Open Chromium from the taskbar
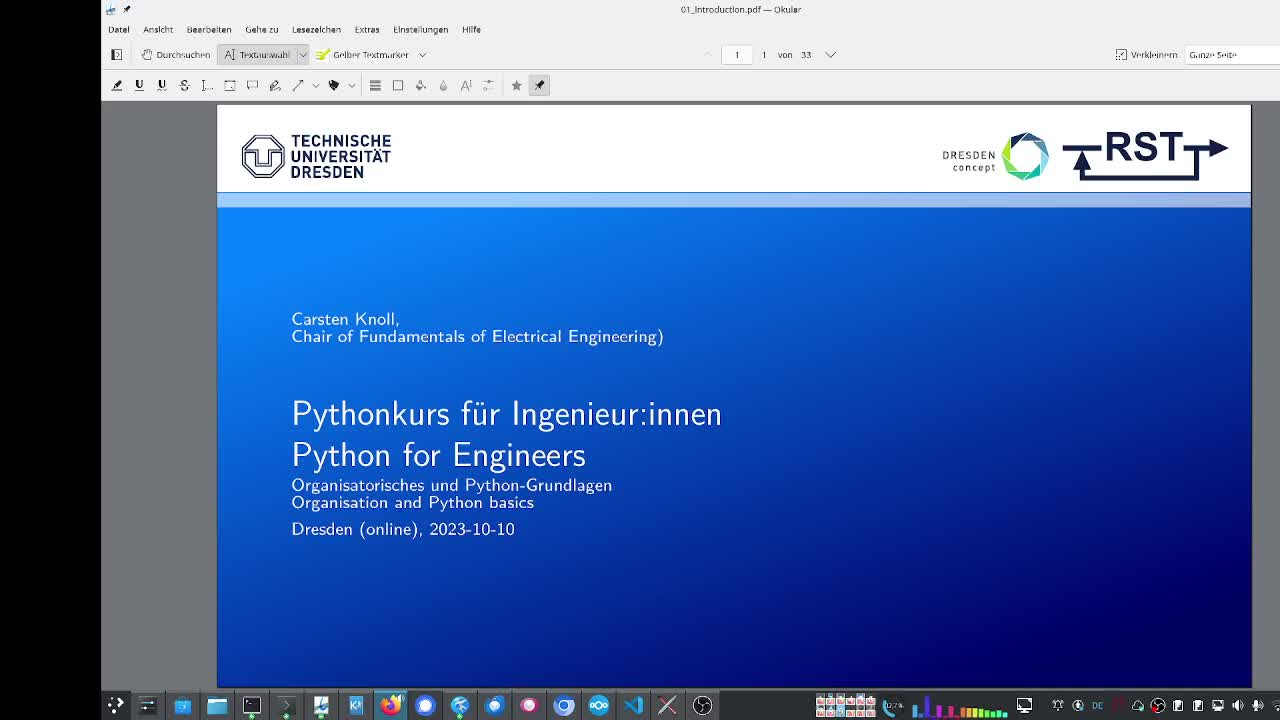1280x720 pixels. (x=564, y=705)
